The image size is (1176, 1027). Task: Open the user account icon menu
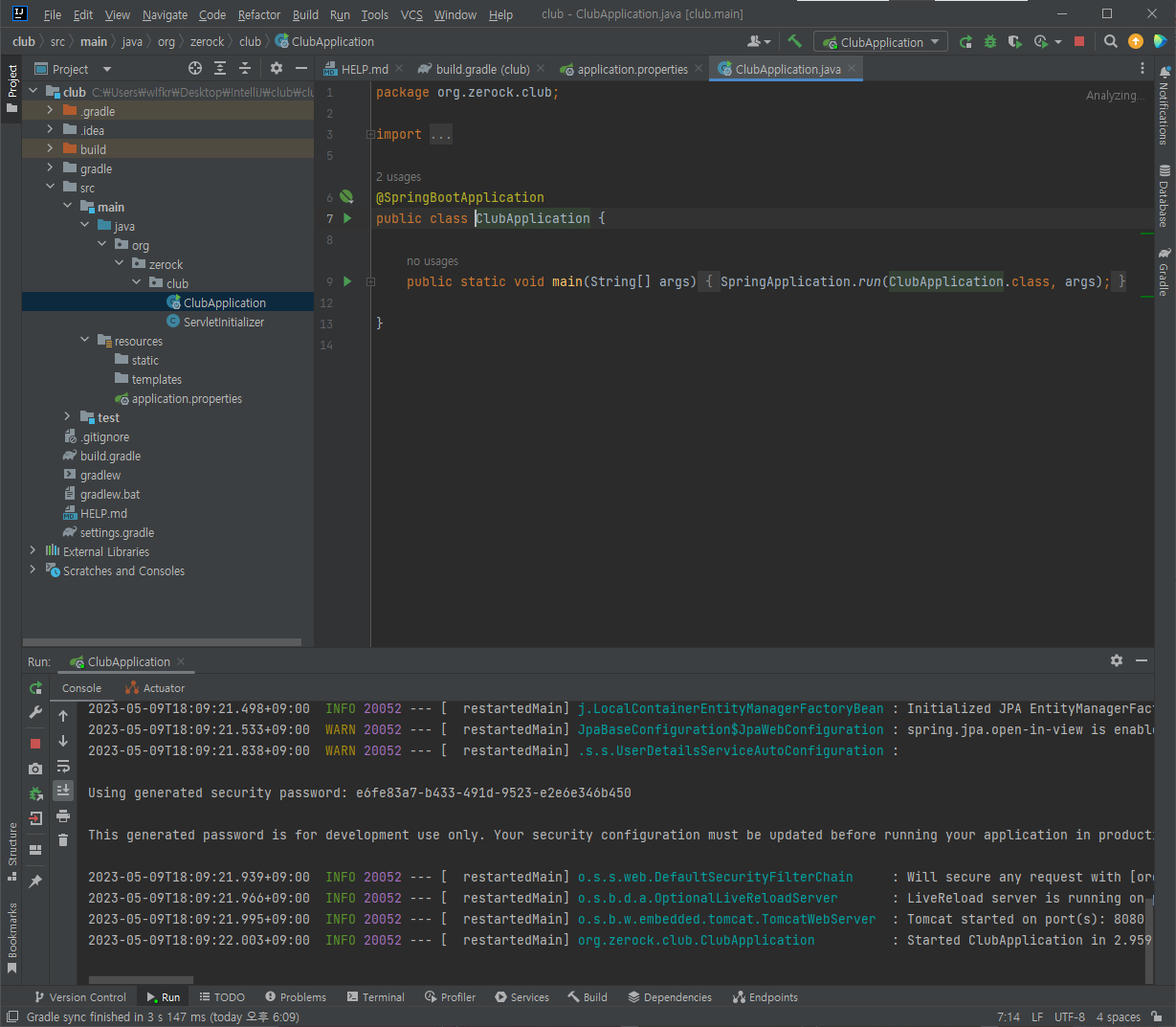click(x=758, y=41)
